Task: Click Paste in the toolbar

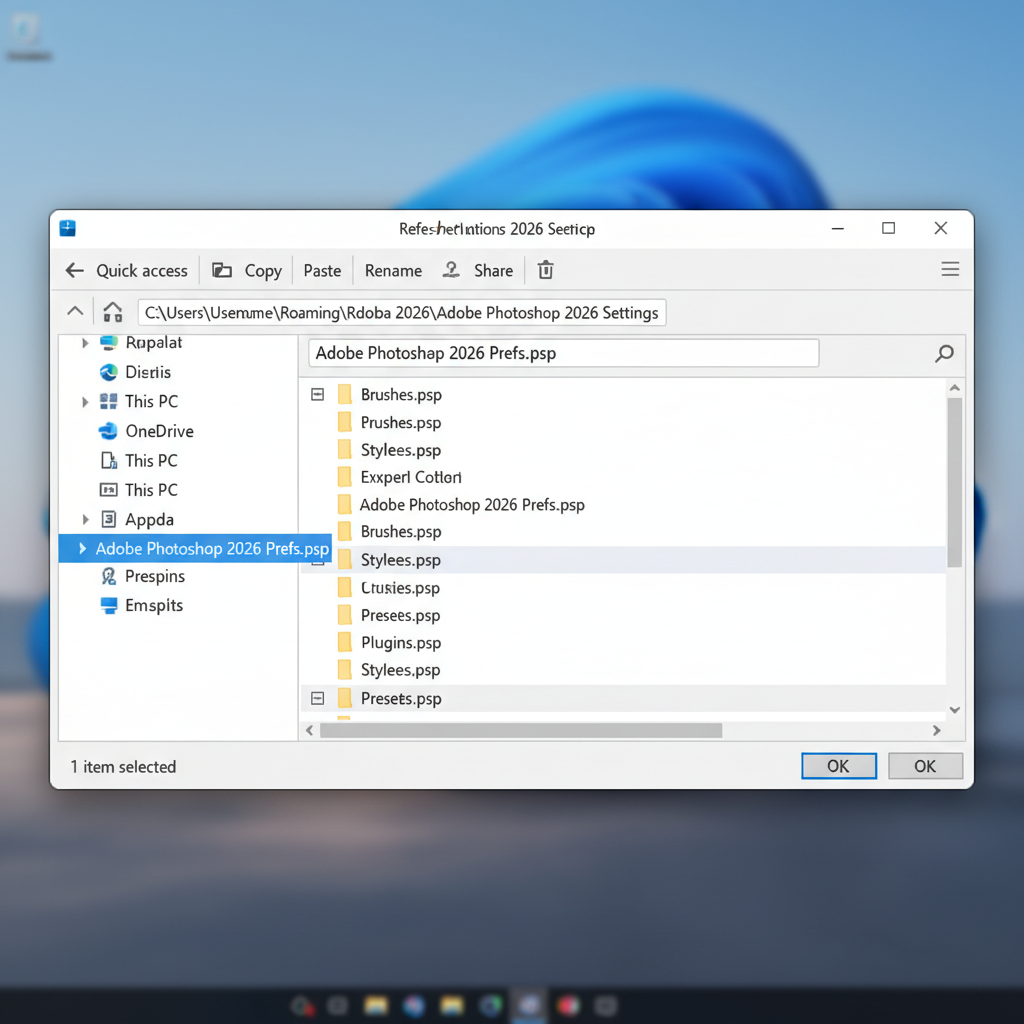Action: [322, 270]
